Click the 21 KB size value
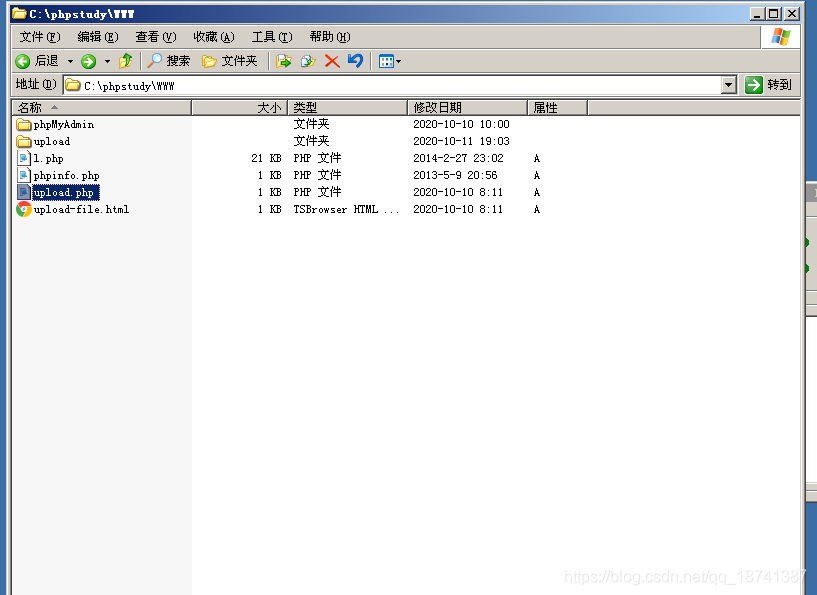The height and width of the screenshot is (595, 817). (266, 158)
